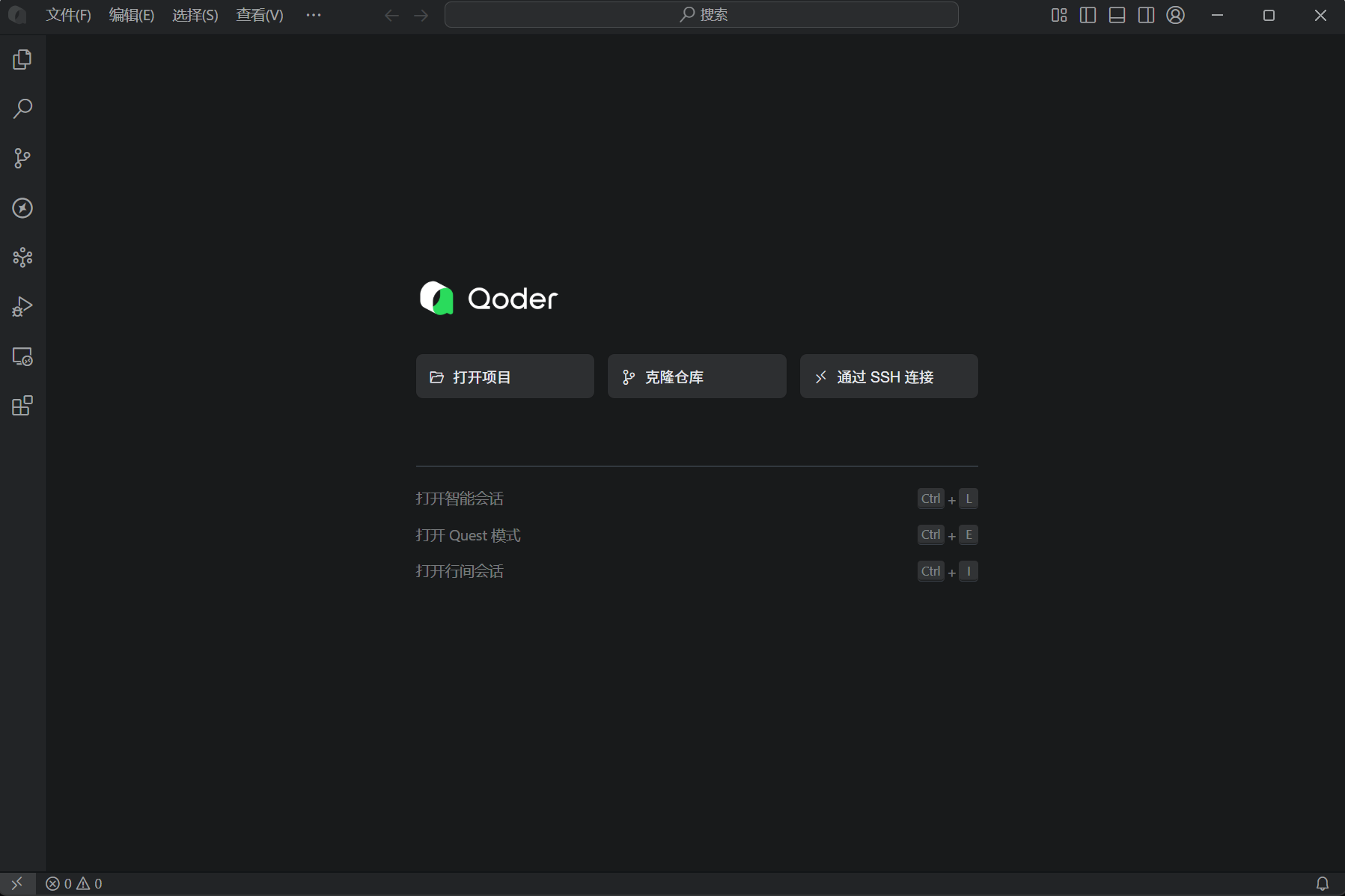The height and width of the screenshot is (896, 1345).
Task: Open the ellipsis menu in the menu bar
Action: click(313, 14)
